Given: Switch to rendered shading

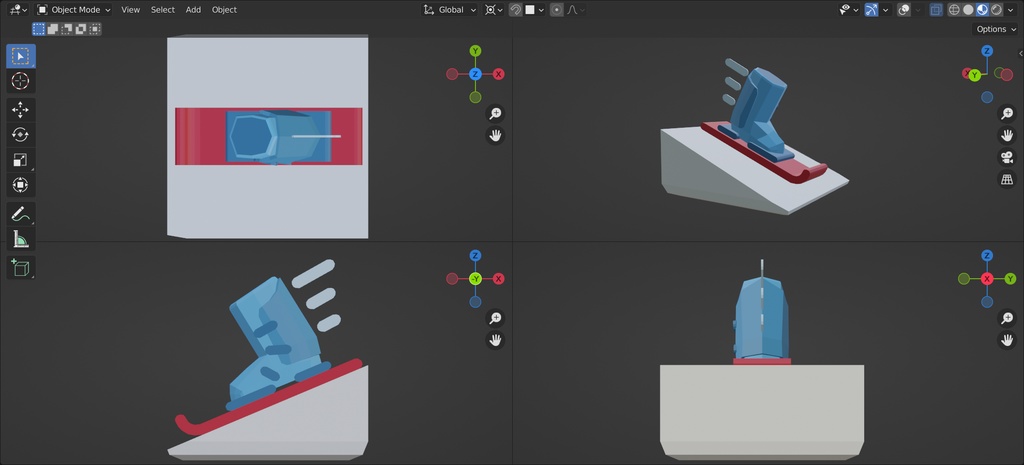Looking at the screenshot, I should [995, 10].
